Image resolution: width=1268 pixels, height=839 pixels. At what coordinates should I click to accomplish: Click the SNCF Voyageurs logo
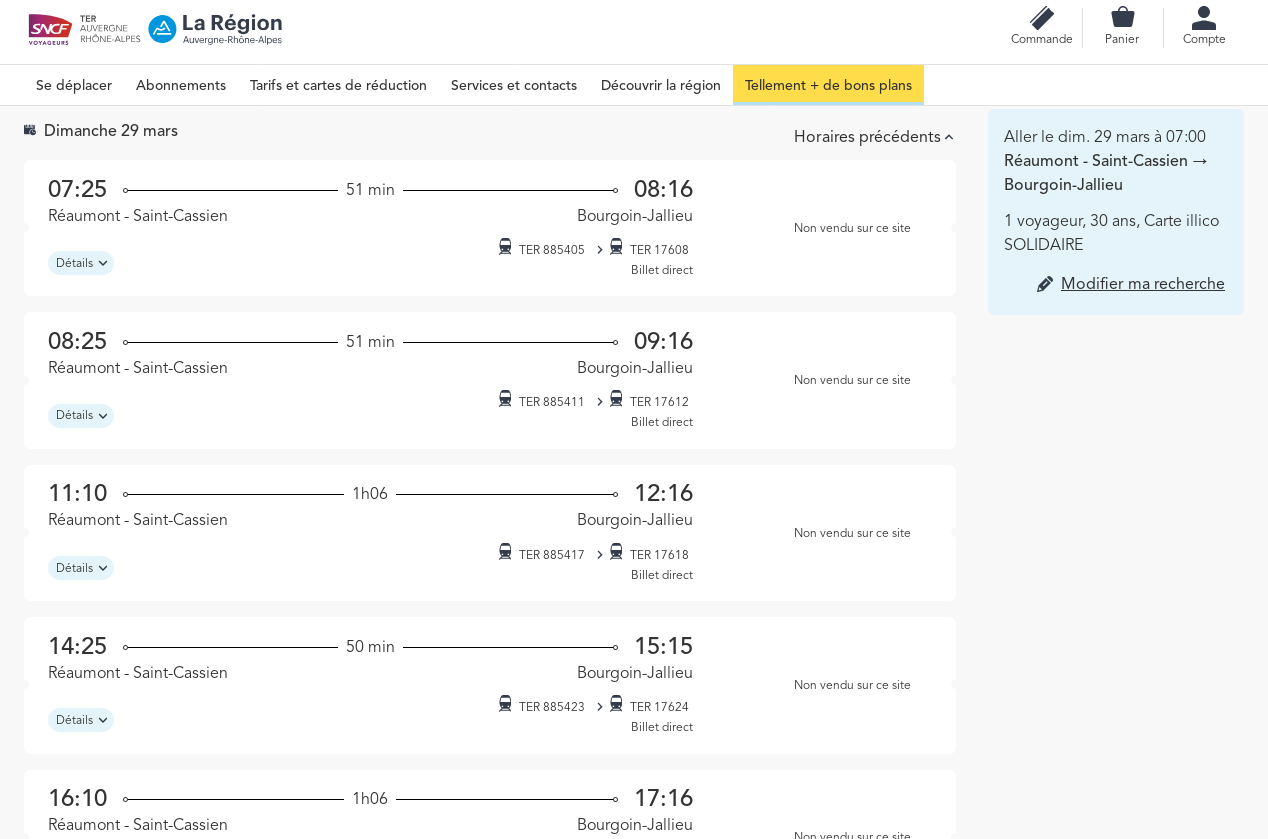pyautogui.click(x=50, y=29)
